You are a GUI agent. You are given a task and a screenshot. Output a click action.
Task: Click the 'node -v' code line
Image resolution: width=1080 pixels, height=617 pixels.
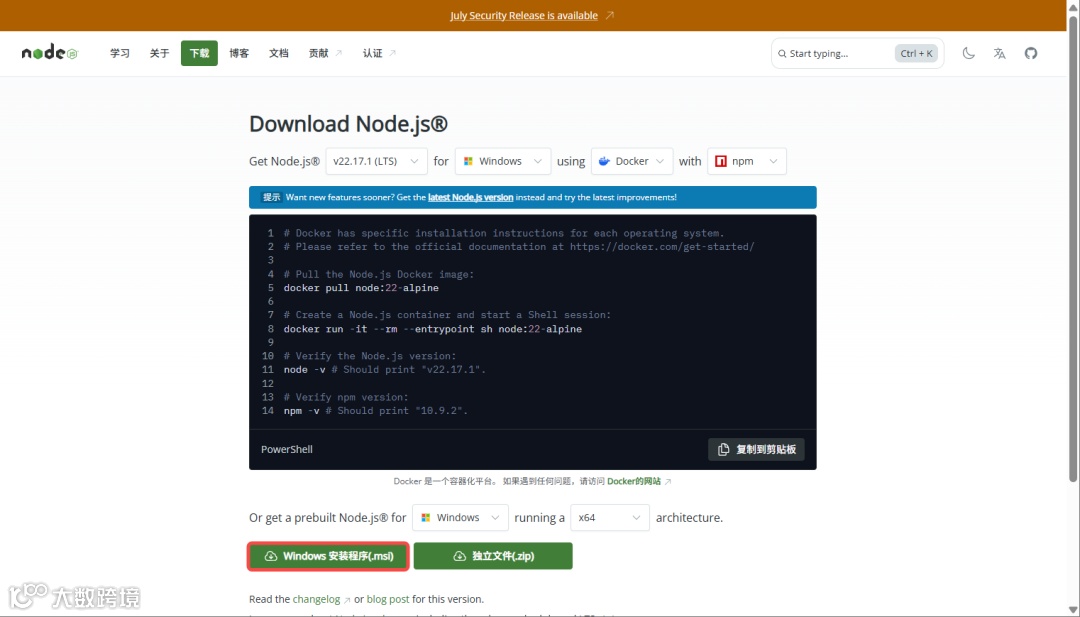click(x=384, y=370)
